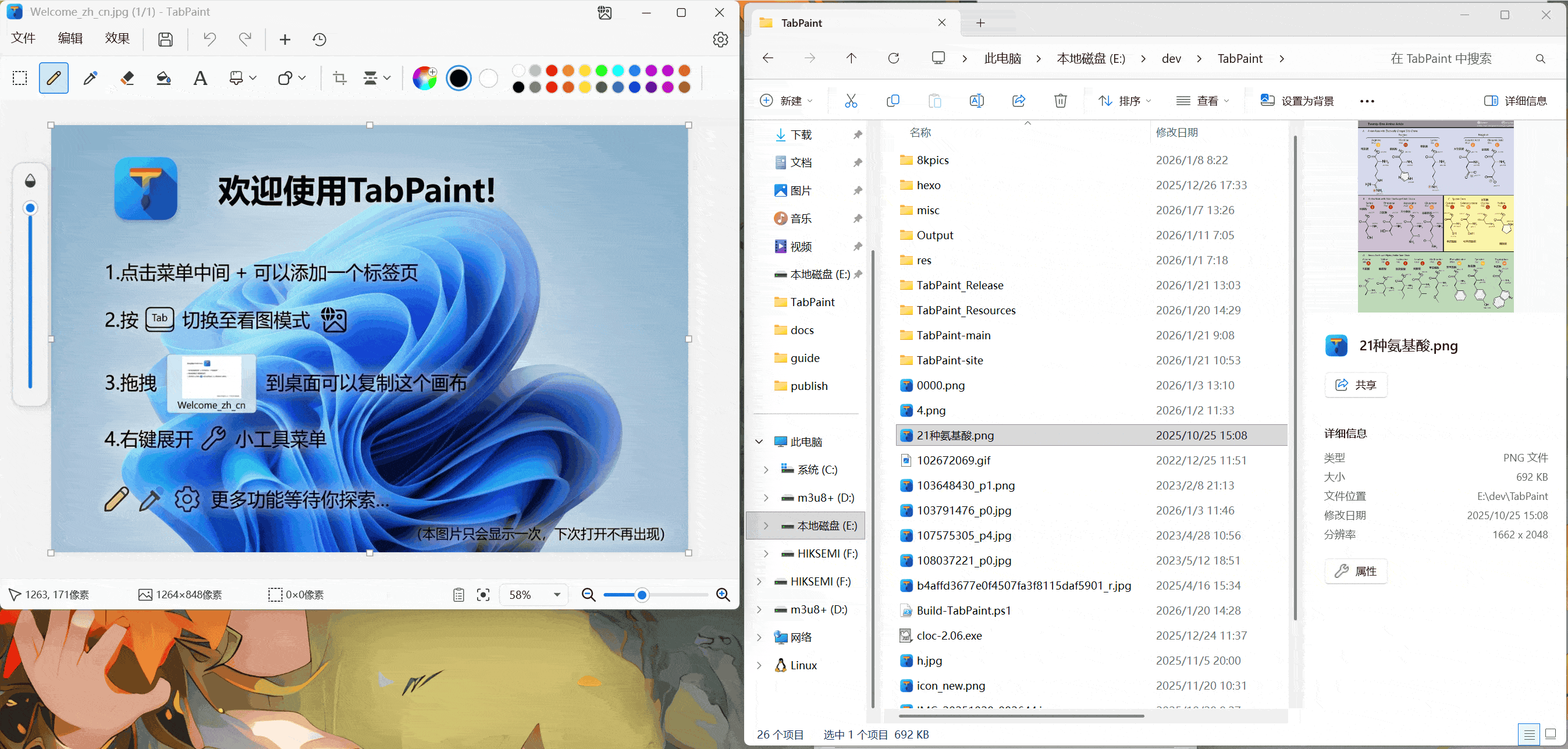The image size is (1568, 749).
Task: Switch to image viewer mode icon
Action: (605, 13)
